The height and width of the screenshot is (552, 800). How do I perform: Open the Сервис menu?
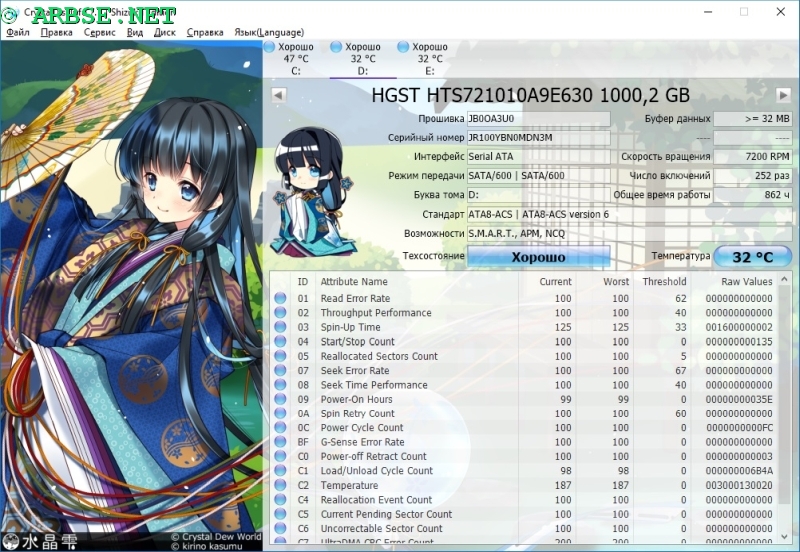99,32
